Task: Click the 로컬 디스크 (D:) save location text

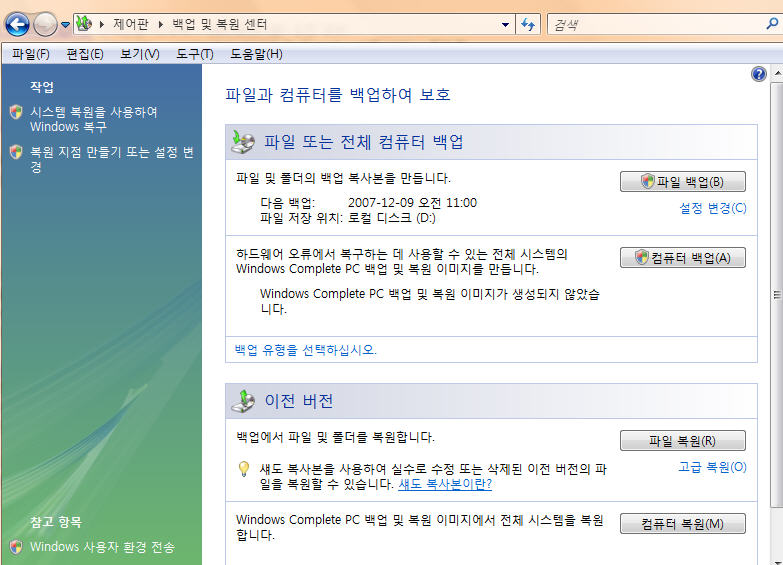Action: click(392, 218)
